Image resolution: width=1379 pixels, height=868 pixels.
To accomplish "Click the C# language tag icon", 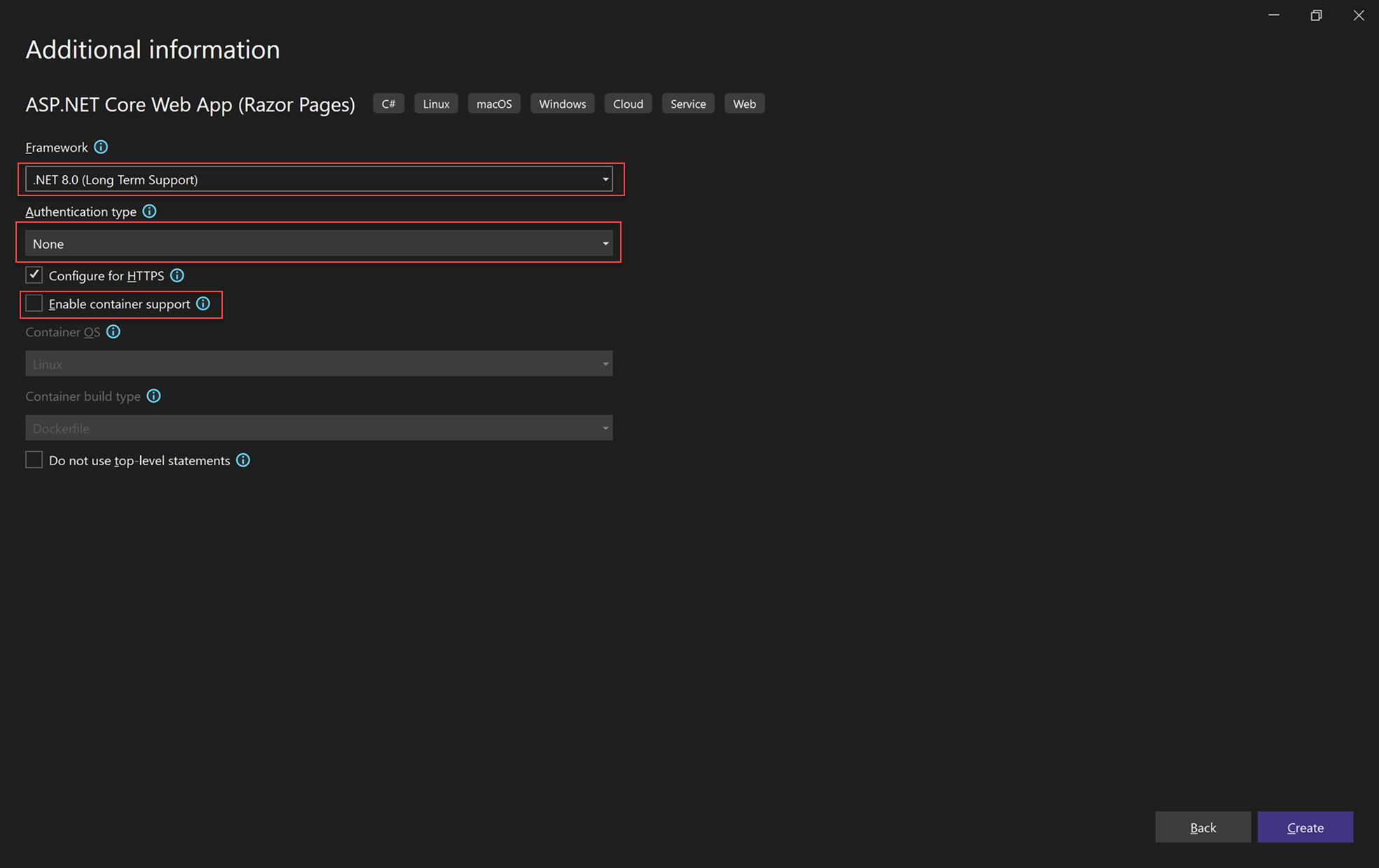I will [389, 103].
